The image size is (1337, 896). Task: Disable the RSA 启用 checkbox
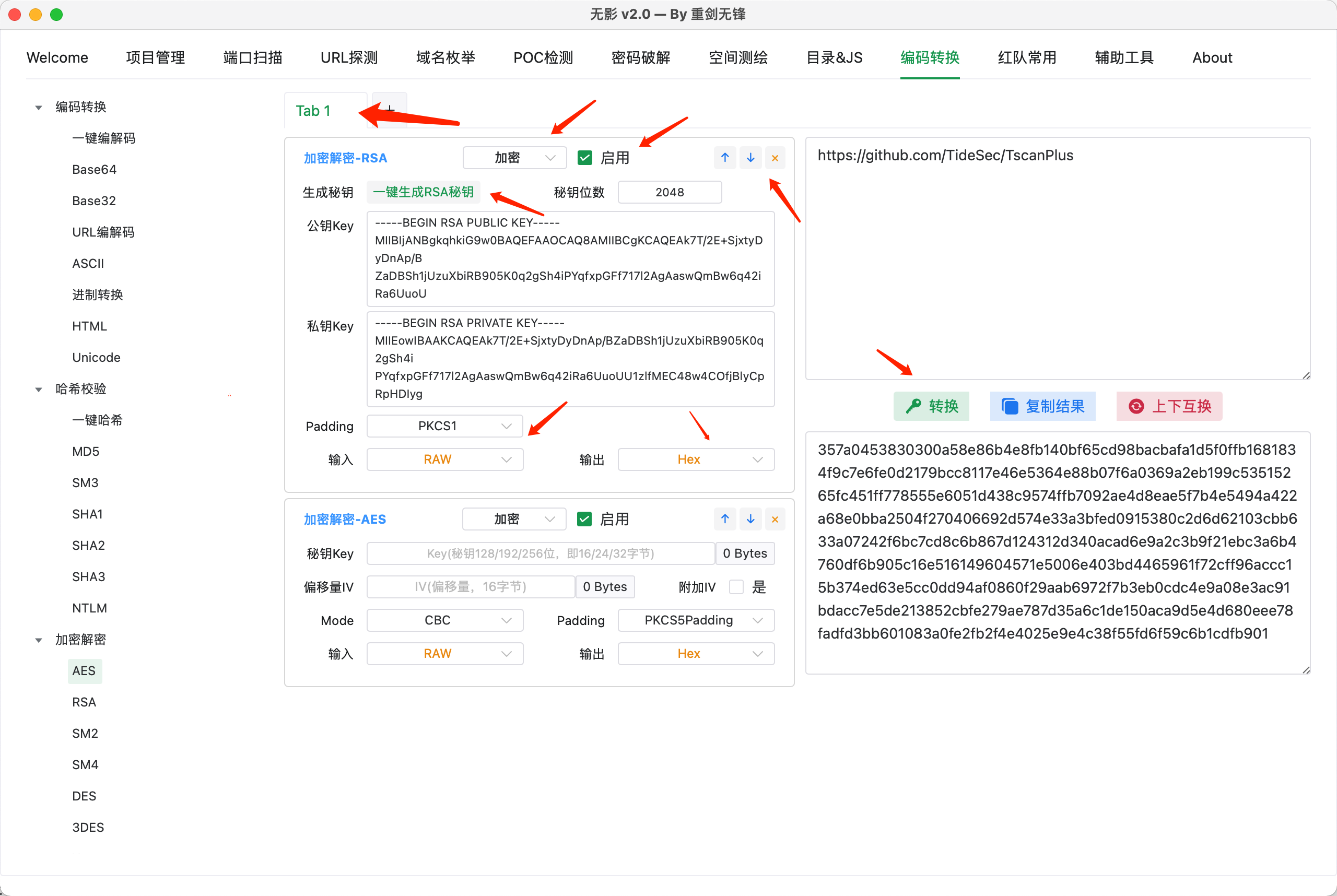click(x=584, y=158)
